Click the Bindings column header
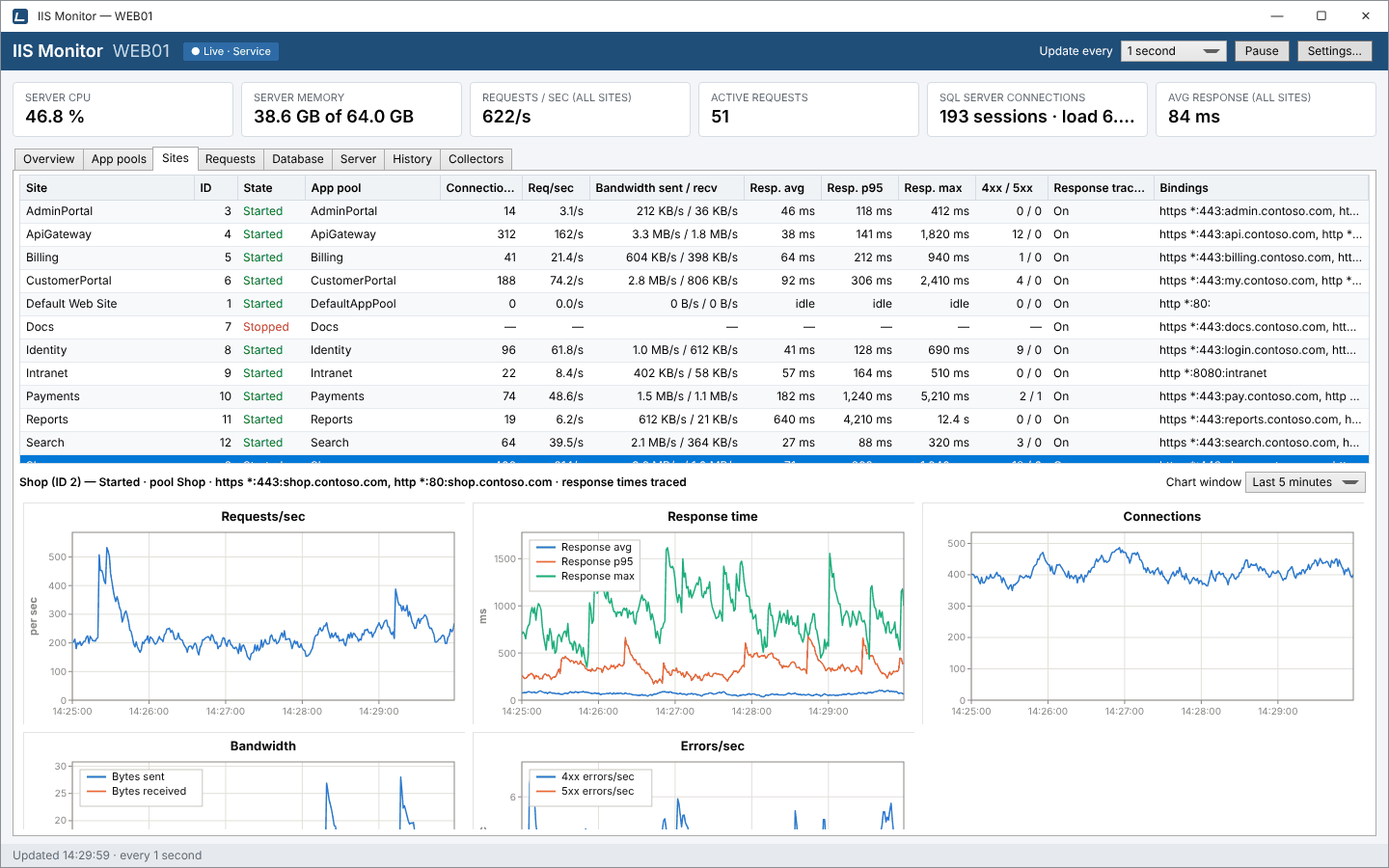 pyautogui.click(x=1261, y=188)
